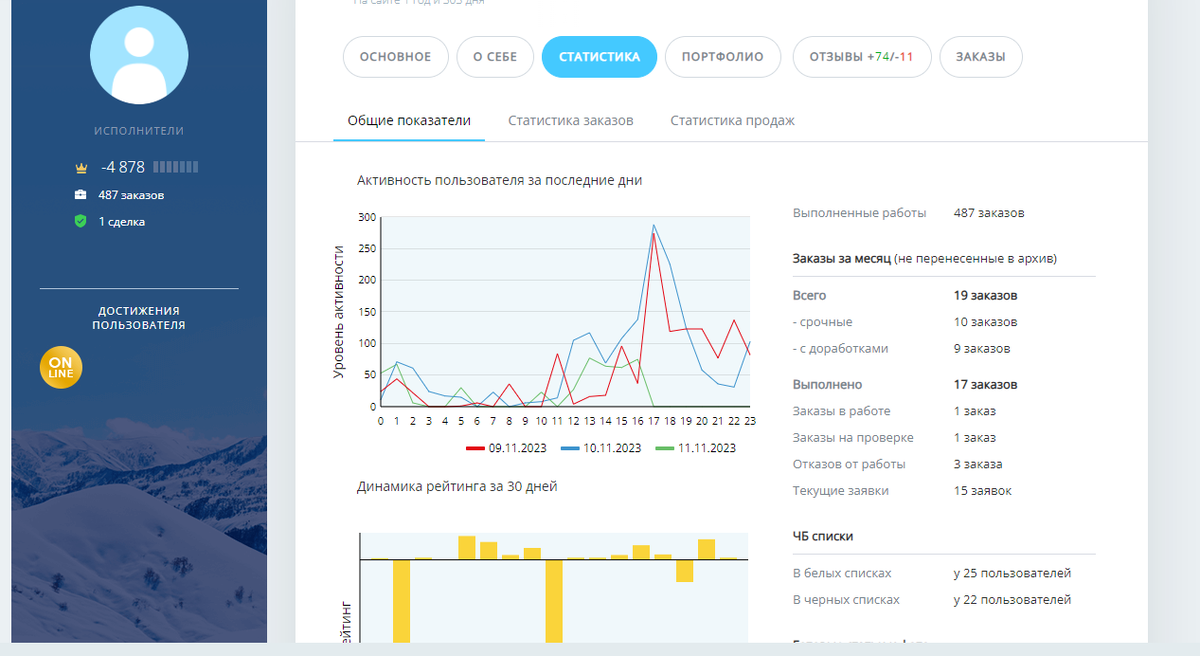The width and height of the screenshot is (1200, 656).
Task: Click the Всего 19 заказов value
Action: click(x=985, y=296)
